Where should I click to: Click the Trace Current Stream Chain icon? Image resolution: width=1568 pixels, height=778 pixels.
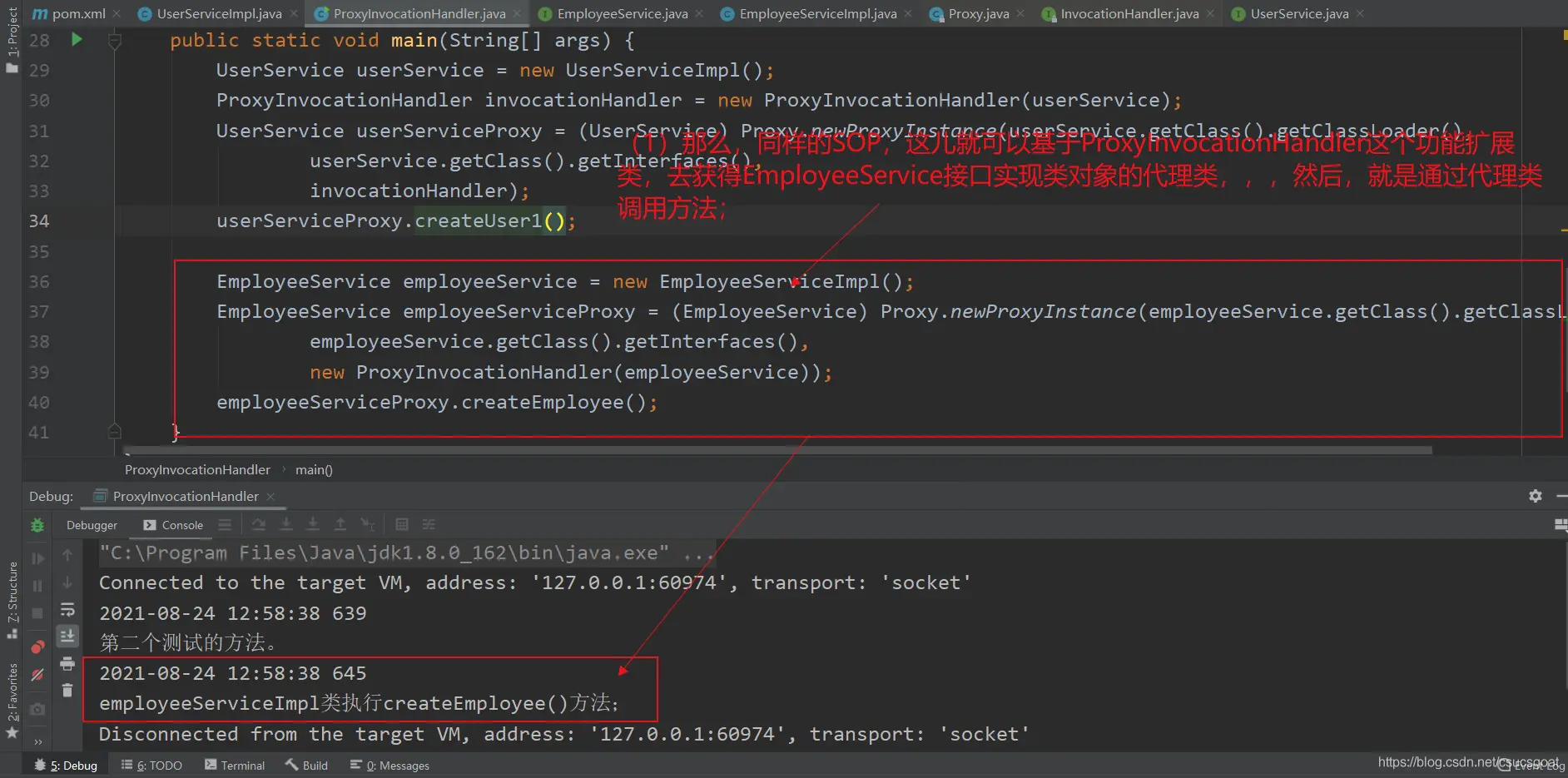(x=429, y=524)
